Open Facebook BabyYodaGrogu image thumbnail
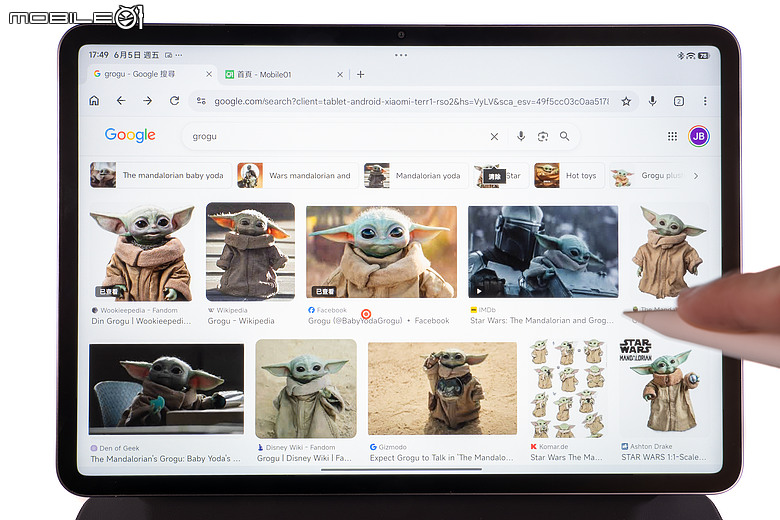The height and width of the screenshot is (520, 780). [x=381, y=252]
